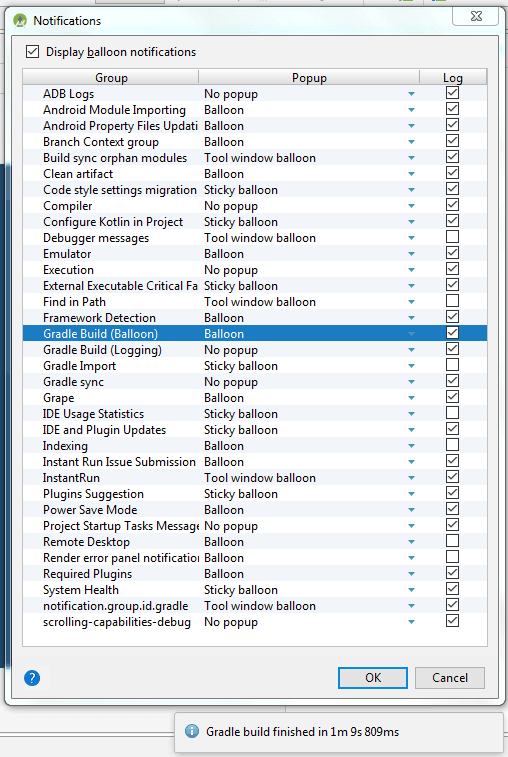The image size is (508, 757).
Task: Click the Cancel button
Action: (450, 678)
